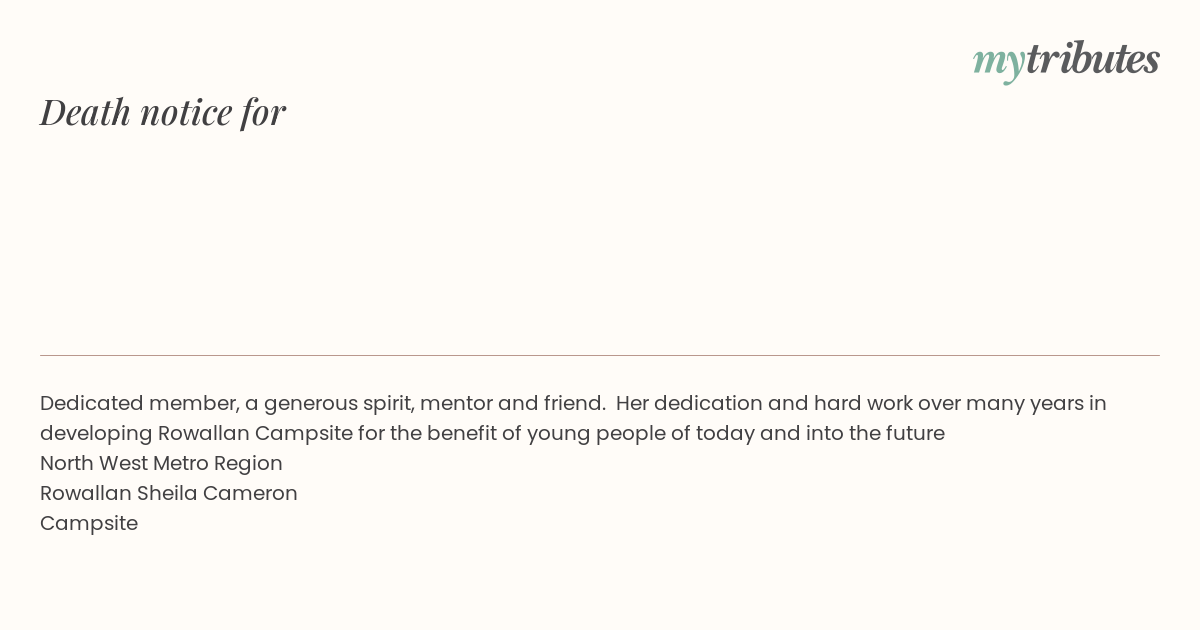Click the word "friend" in the first line
The height and width of the screenshot is (630, 1200).
572,403
